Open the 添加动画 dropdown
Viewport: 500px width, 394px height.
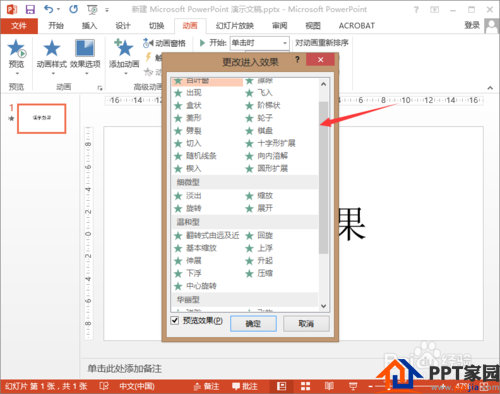124,57
